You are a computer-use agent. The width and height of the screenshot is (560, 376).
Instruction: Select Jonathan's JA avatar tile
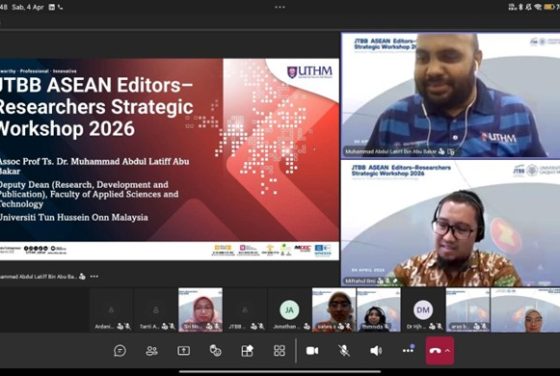pos(289,310)
